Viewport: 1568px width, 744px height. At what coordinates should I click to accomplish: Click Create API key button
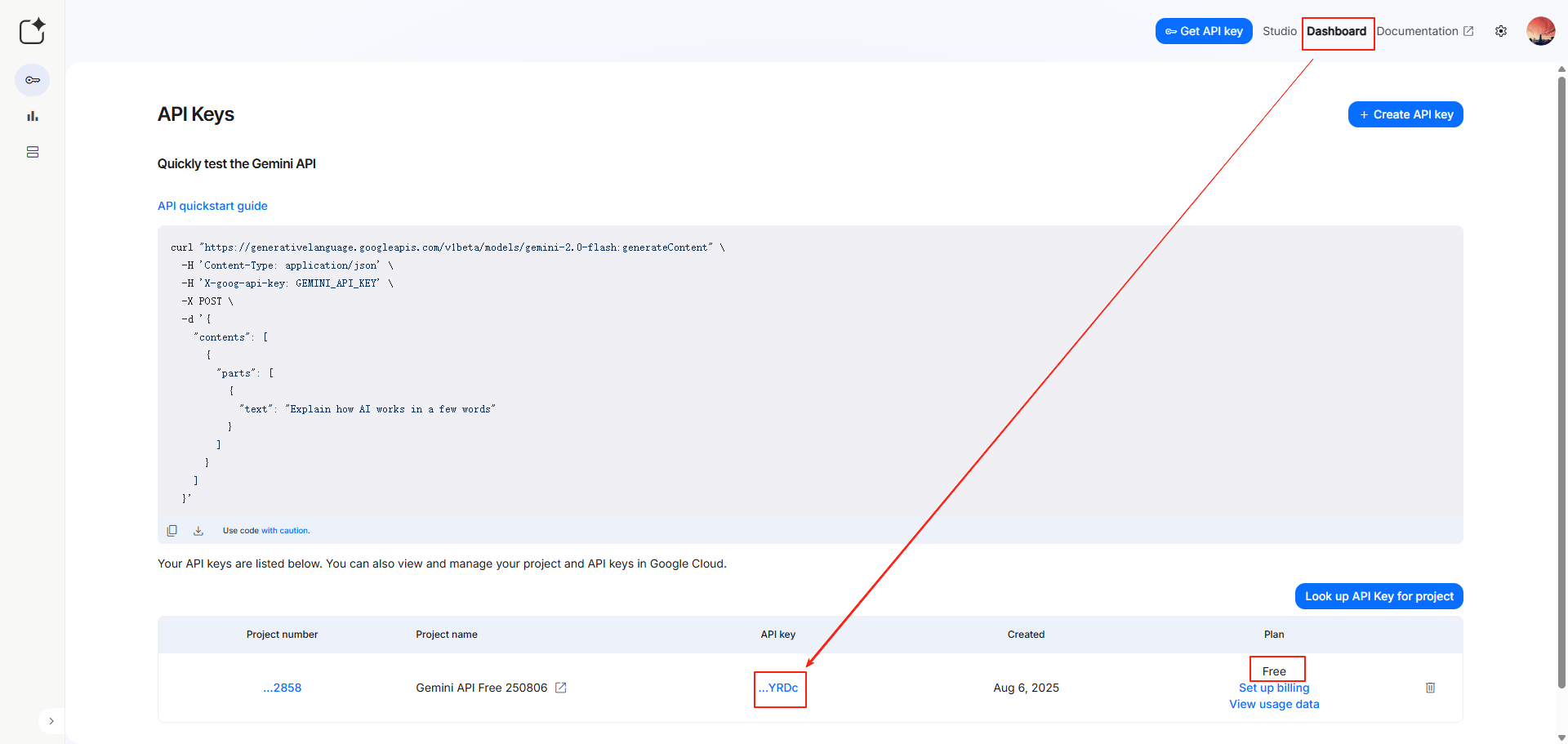(1405, 114)
